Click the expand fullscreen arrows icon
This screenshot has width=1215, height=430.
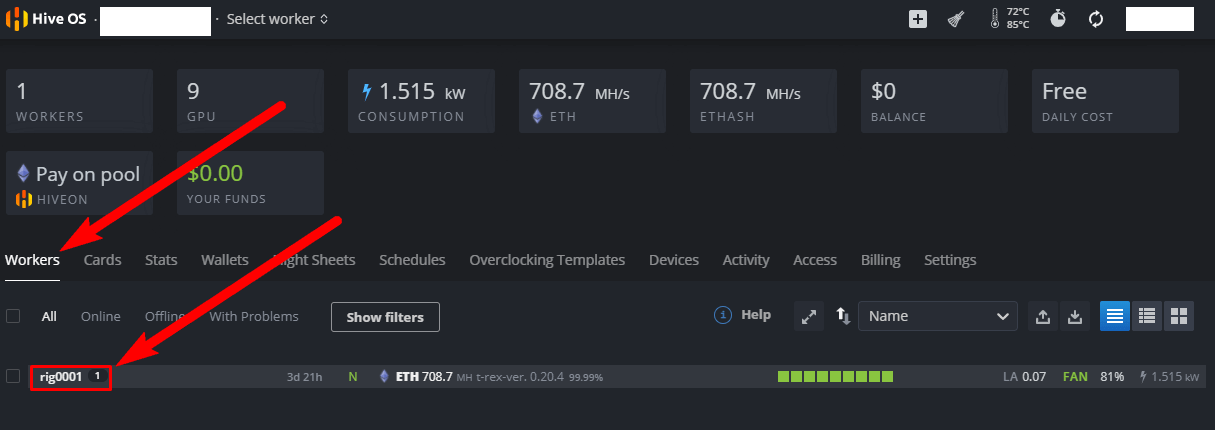tap(808, 316)
